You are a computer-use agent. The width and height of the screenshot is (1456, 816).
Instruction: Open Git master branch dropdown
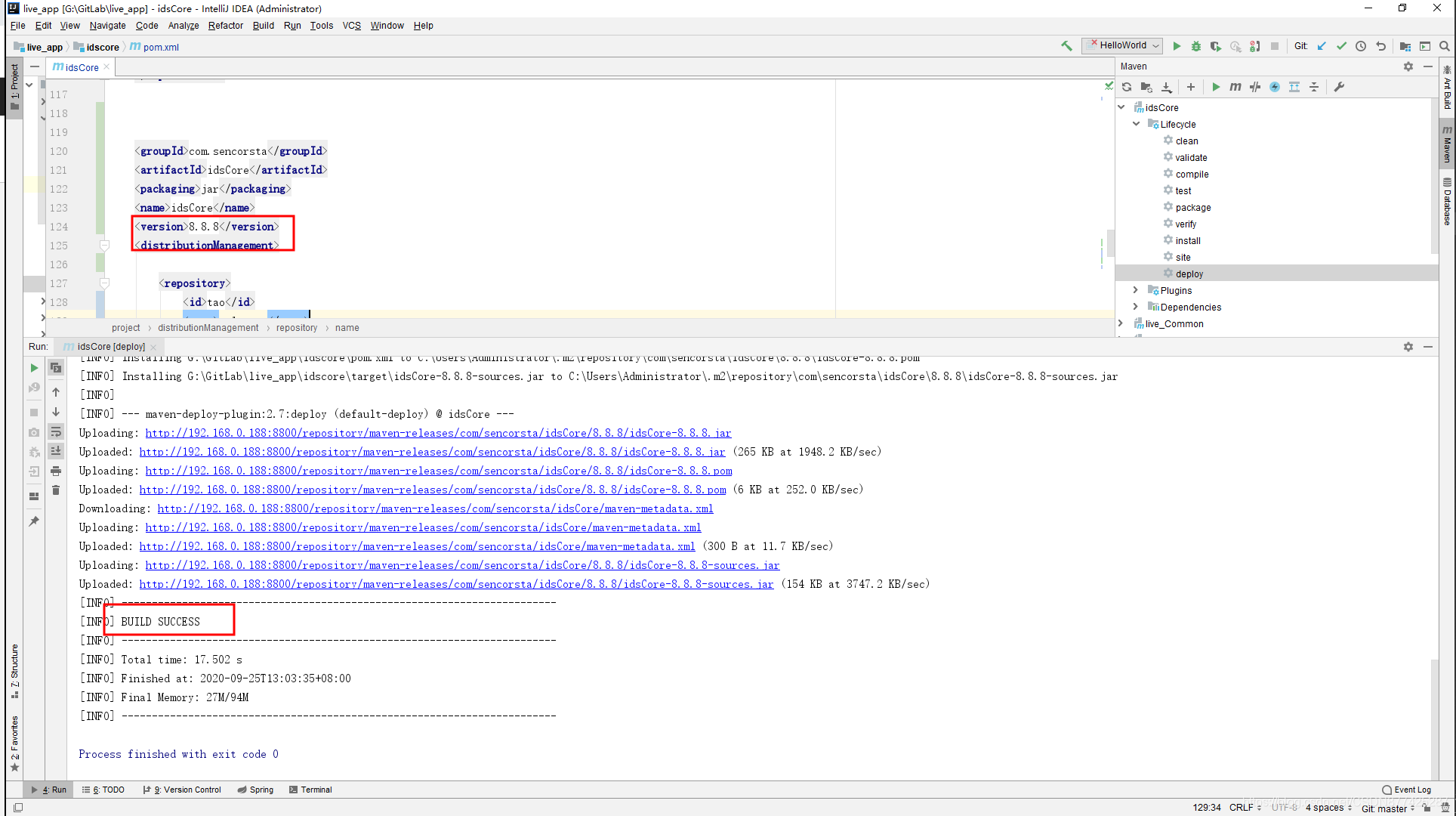pyautogui.click(x=1388, y=808)
